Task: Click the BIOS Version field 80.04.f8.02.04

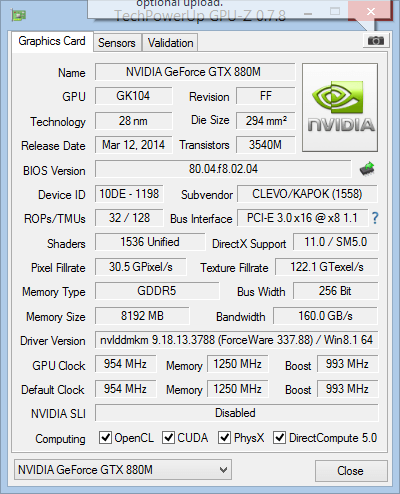Action: point(223,169)
